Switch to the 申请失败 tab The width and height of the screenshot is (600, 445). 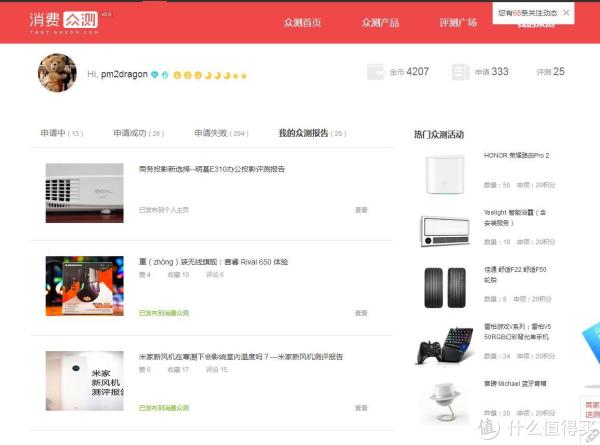coord(221,133)
